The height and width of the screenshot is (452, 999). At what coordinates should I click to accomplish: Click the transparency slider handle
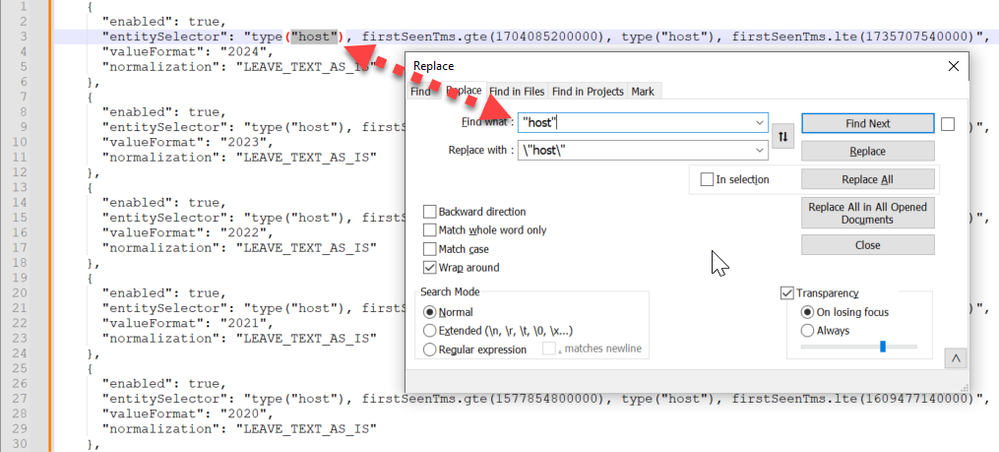coord(882,347)
